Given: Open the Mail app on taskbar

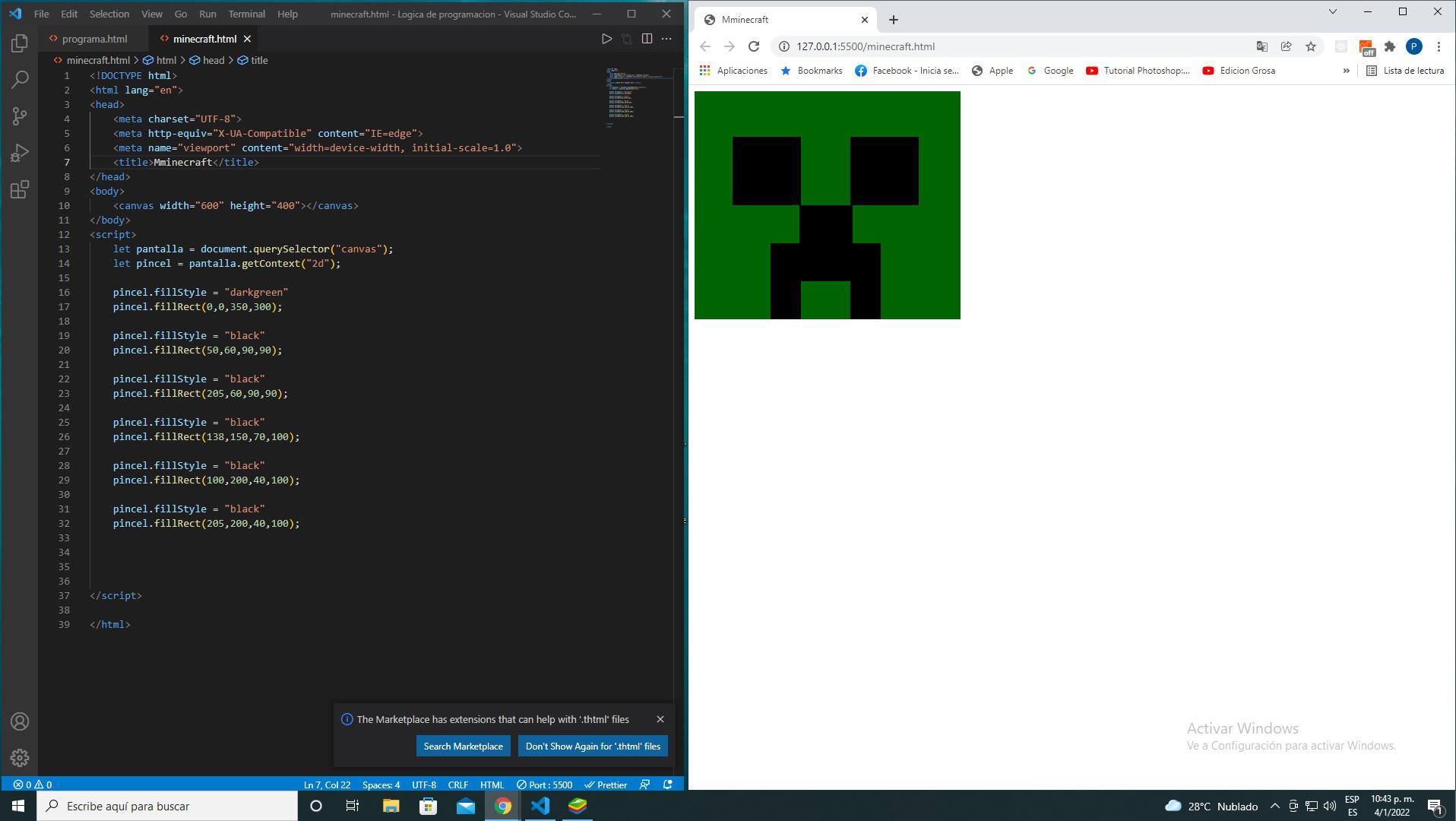Looking at the screenshot, I should 466,806.
